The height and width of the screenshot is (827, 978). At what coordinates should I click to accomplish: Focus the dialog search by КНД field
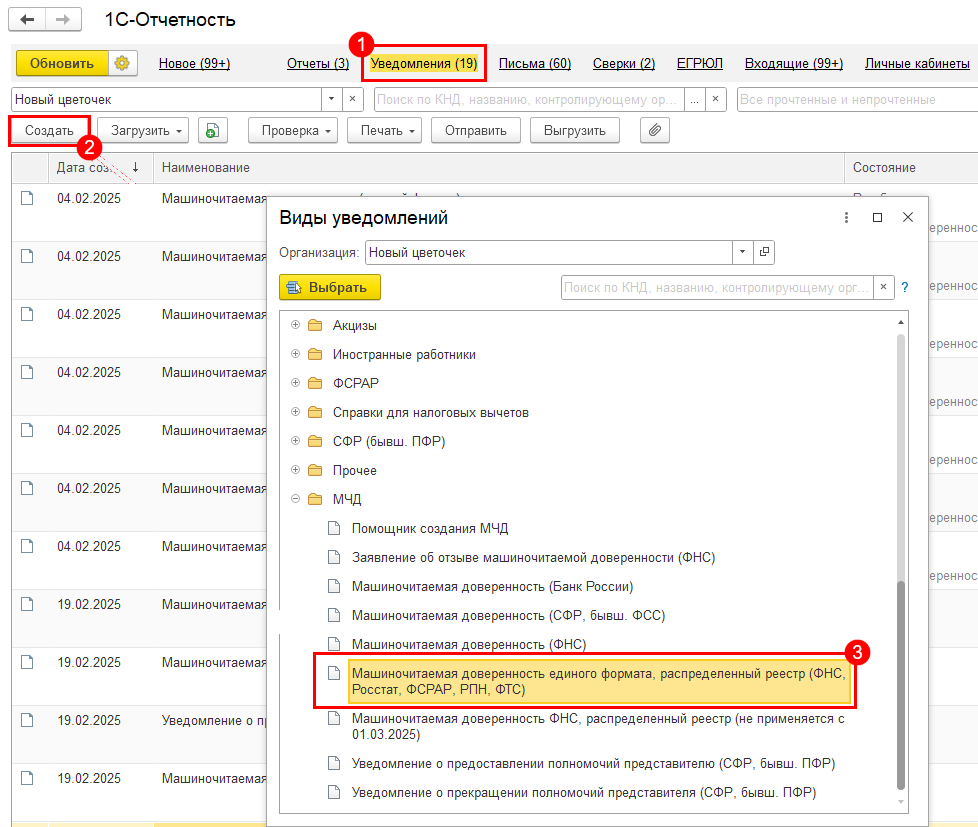717,287
